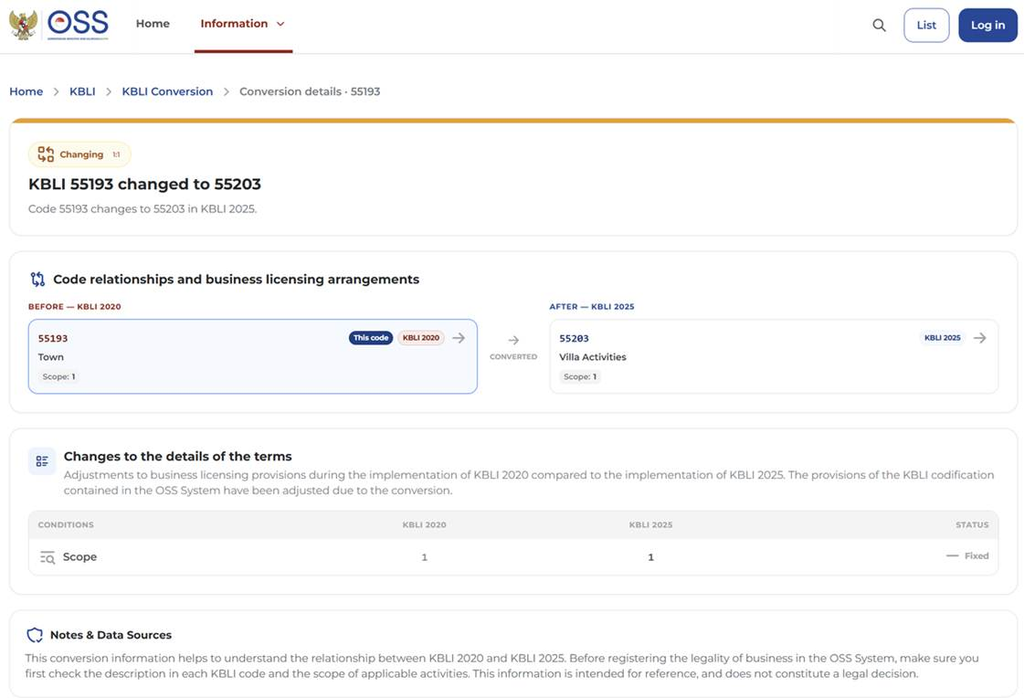Image resolution: width=1024 pixels, height=698 pixels.
Task: Click the Scope row search-list icon
Action: (47, 558)
